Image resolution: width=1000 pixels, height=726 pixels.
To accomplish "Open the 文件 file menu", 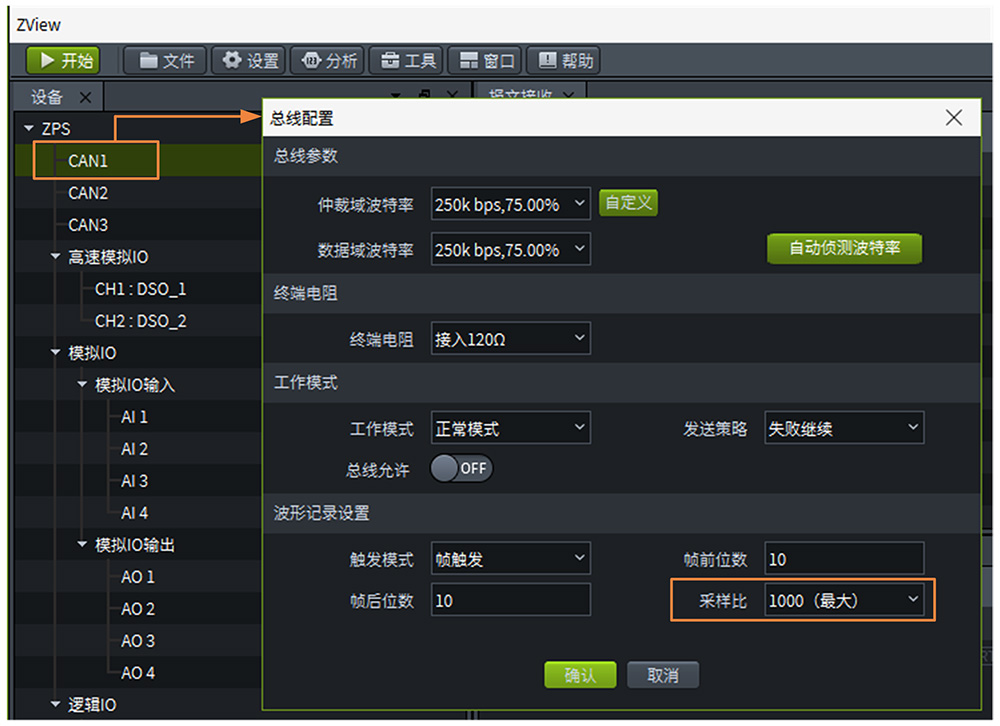I will click(166, 60).
